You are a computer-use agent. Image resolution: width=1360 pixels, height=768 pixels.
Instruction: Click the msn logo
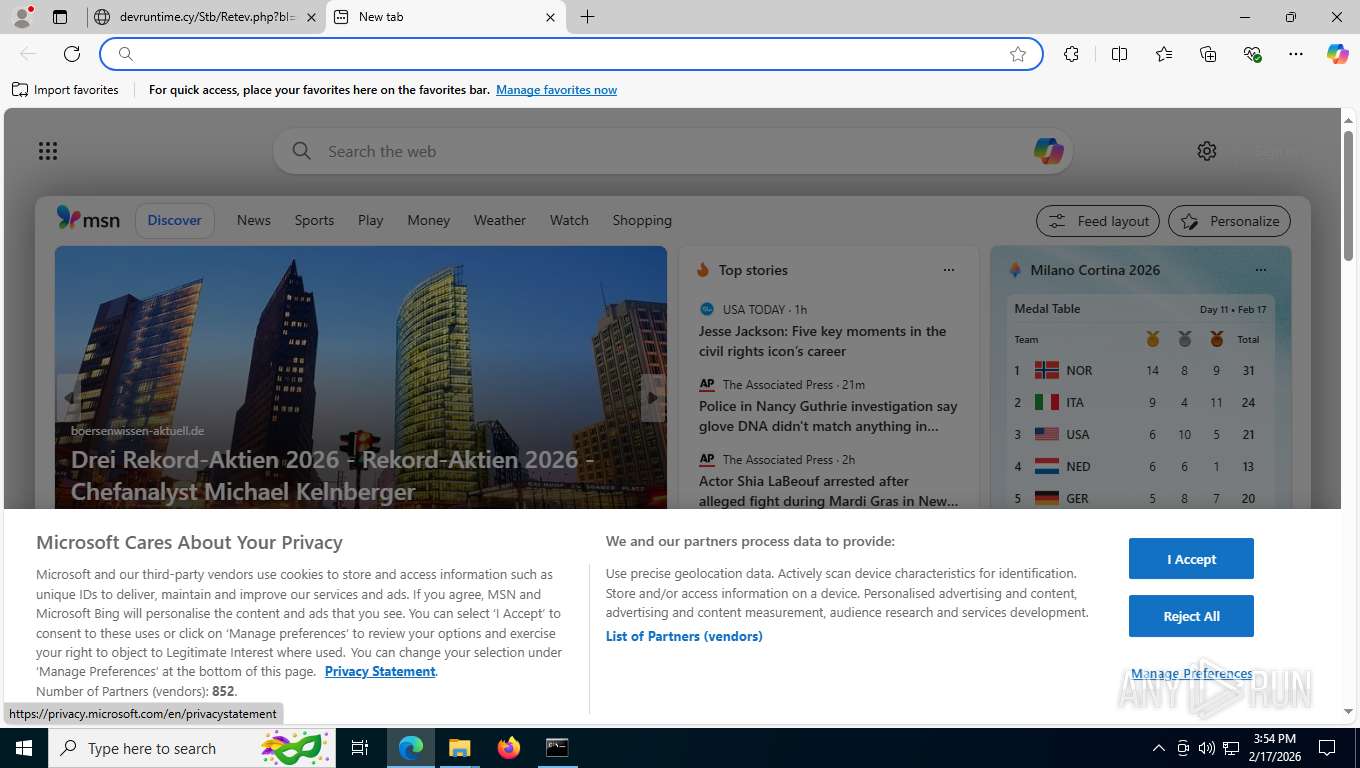point(88,219)
